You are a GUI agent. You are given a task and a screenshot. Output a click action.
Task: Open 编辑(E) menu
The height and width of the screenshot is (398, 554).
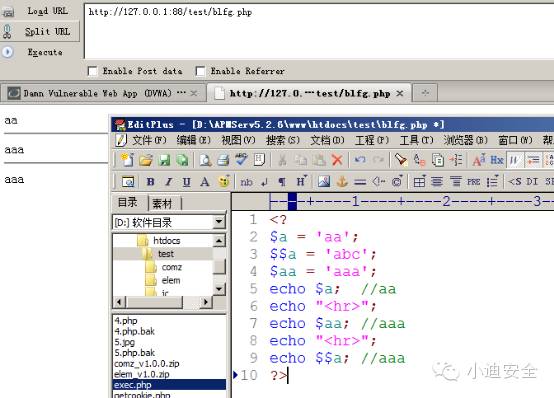(x=193, y=140)
